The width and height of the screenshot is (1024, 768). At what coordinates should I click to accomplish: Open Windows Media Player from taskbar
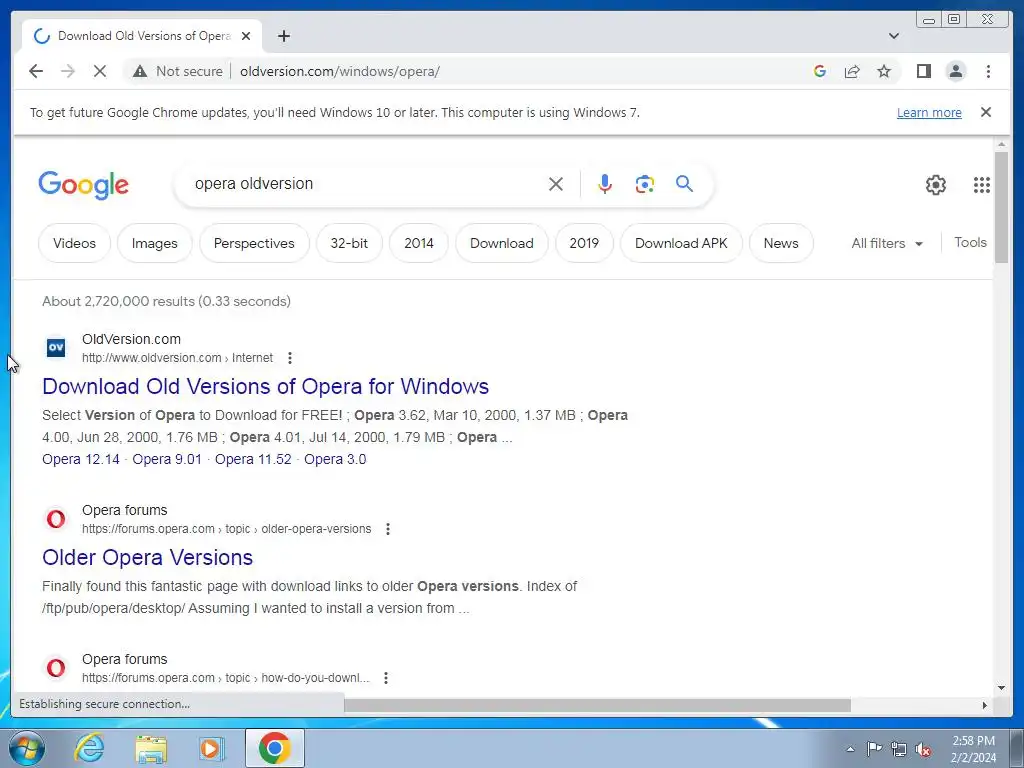(211, 748)
